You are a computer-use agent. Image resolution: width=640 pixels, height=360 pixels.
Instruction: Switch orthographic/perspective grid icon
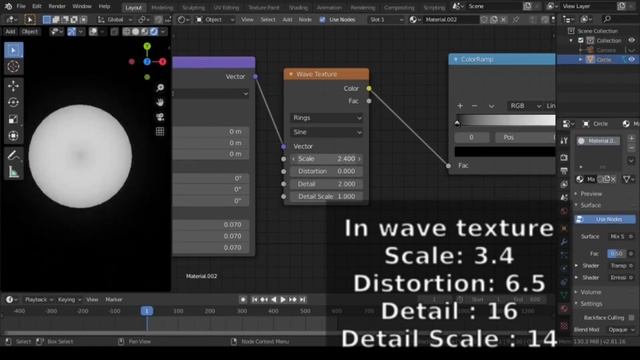pyautogui.click(x=160, y=131)
